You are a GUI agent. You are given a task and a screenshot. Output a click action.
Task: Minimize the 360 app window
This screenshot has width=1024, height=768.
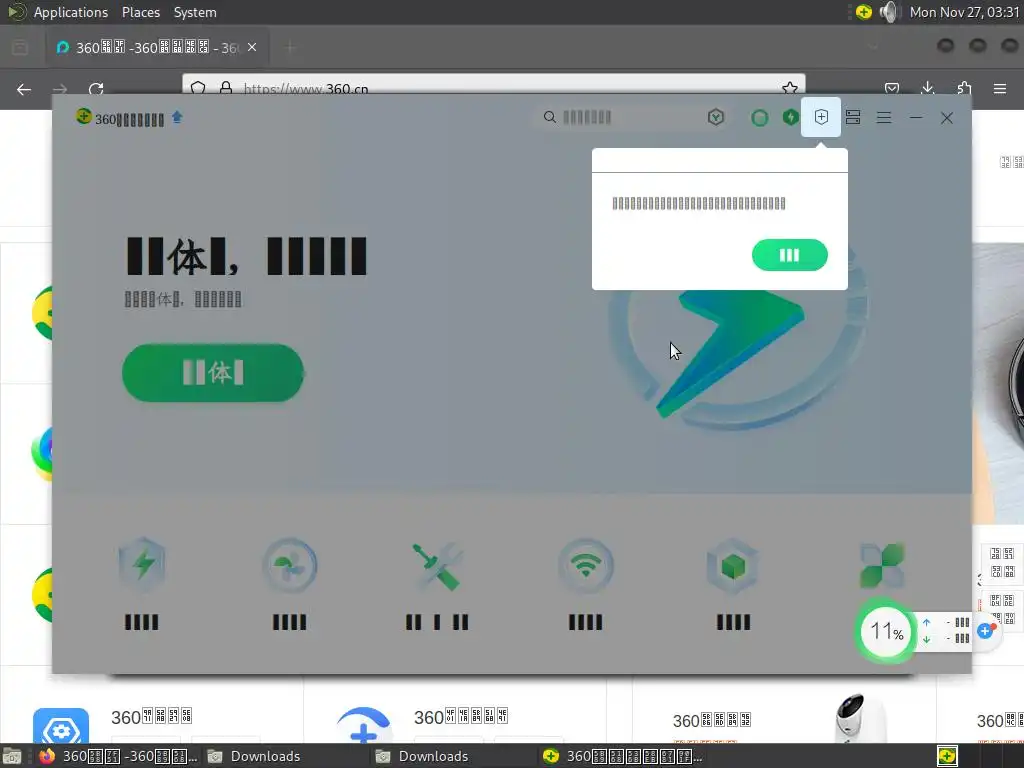coord(916,118)
